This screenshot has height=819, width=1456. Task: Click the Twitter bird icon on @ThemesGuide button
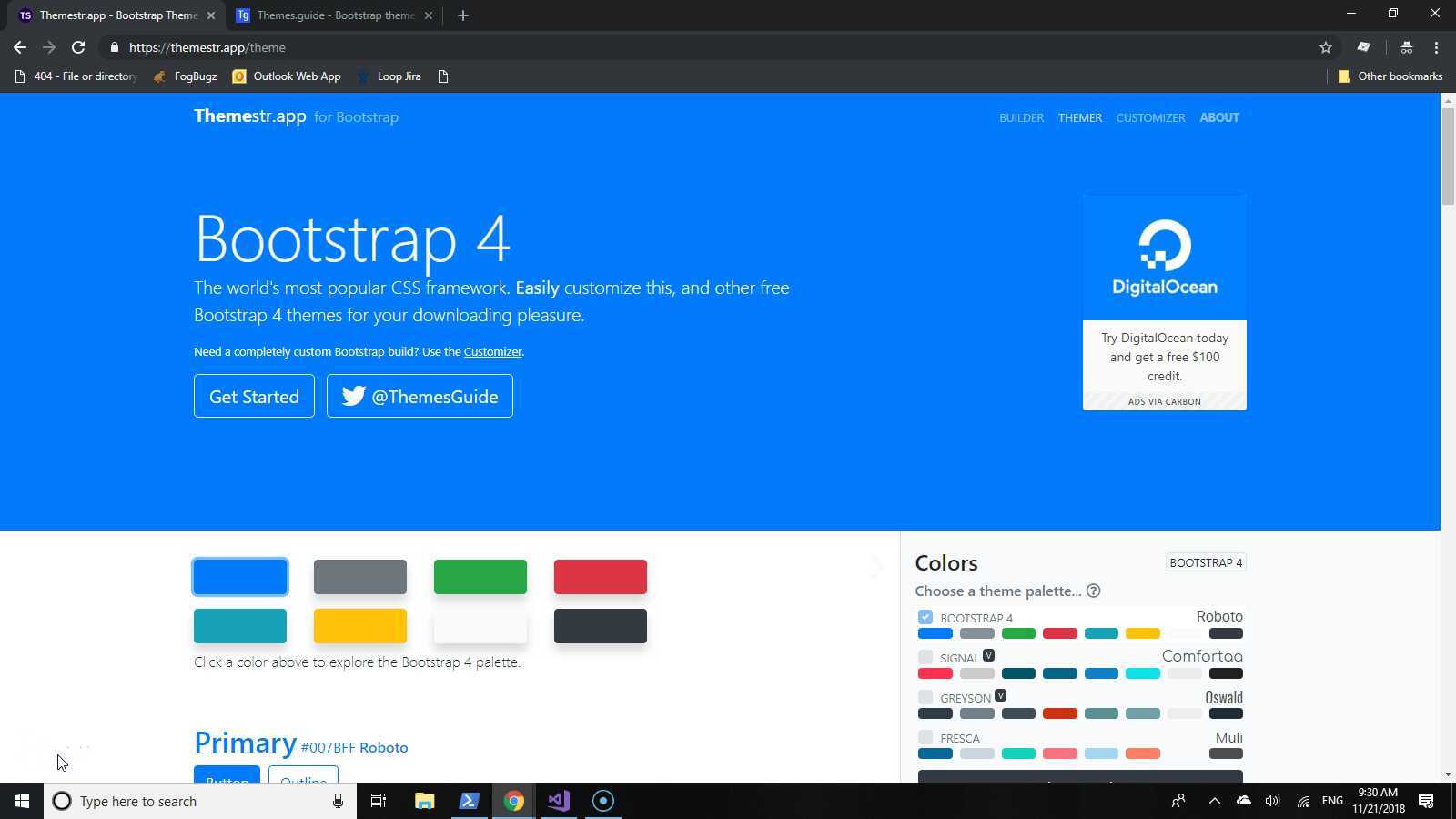pos(353,396)
